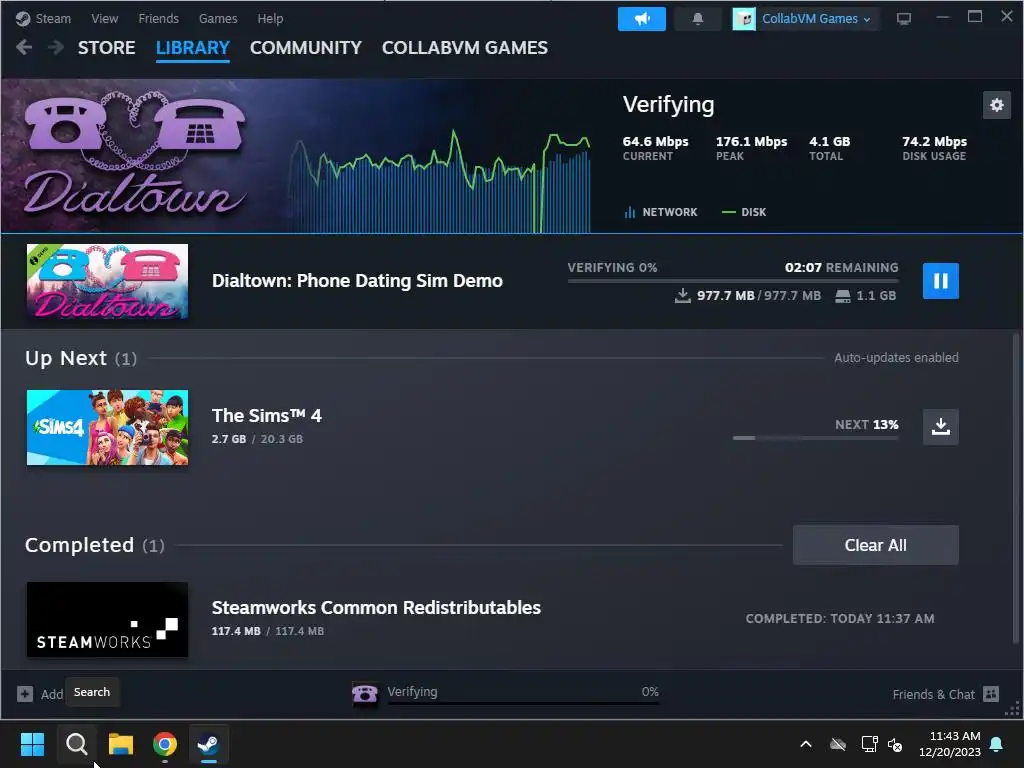Open the Help menu

coord(270,18)
